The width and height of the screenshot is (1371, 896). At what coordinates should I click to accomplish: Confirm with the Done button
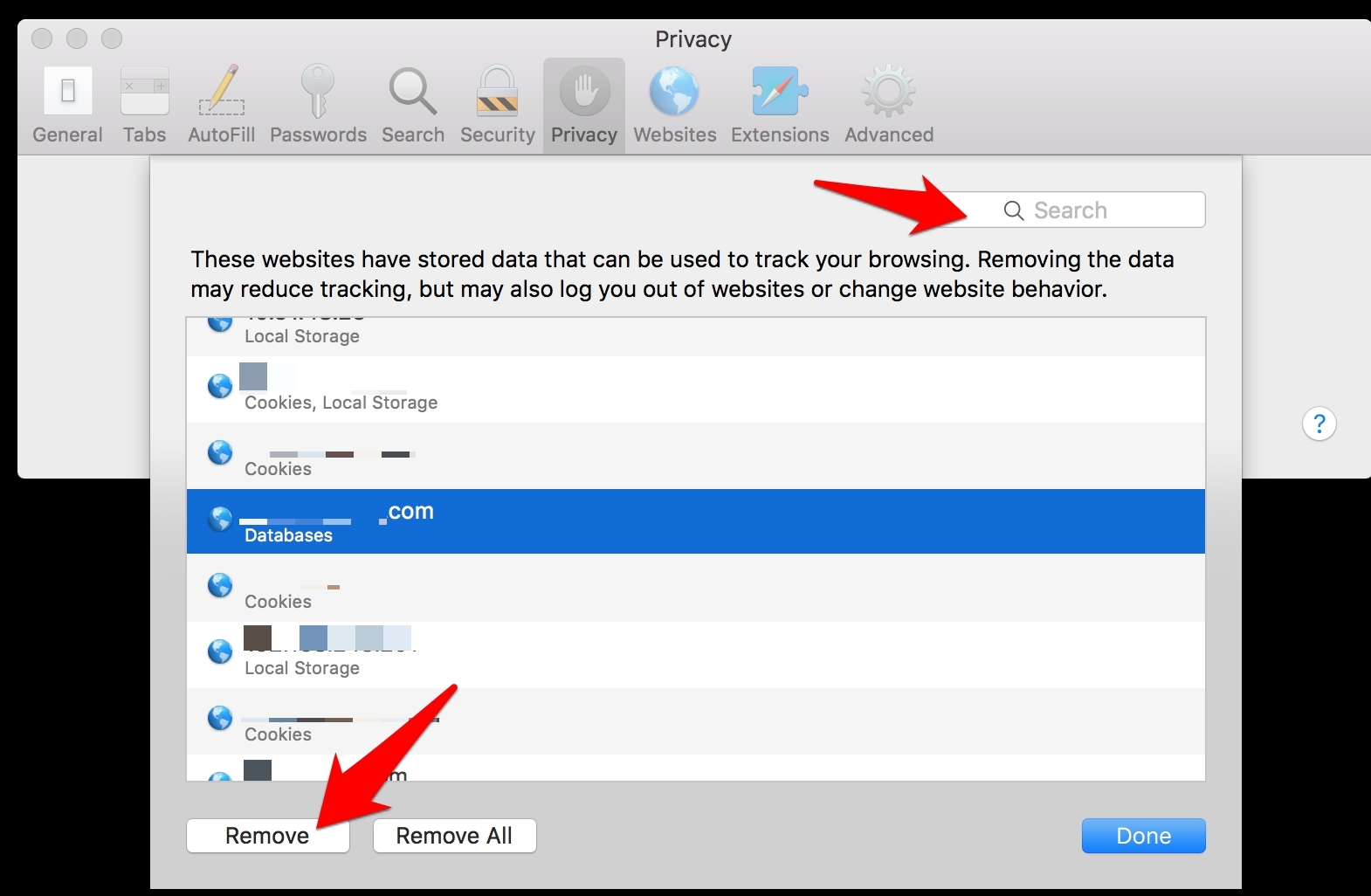1144,836
